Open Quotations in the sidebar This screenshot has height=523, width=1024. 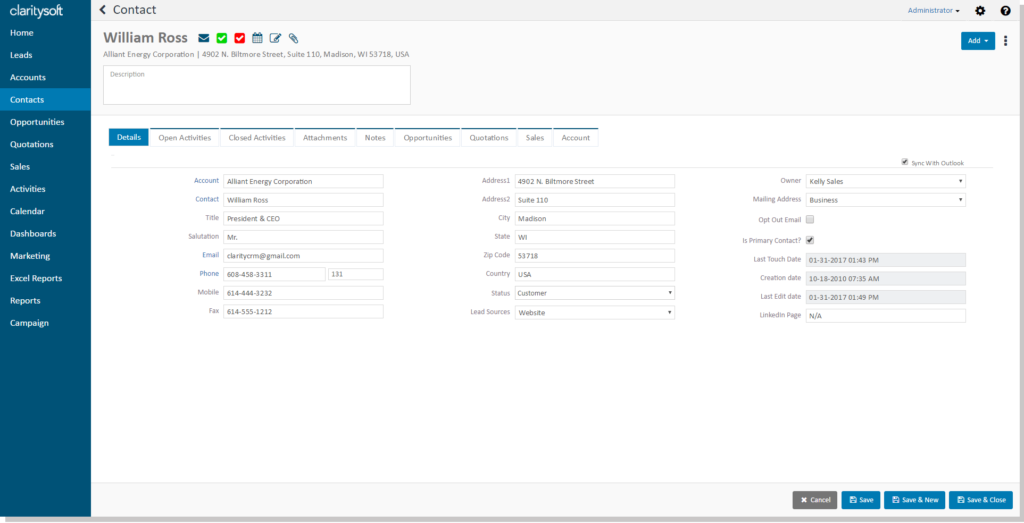coord(45,144)
